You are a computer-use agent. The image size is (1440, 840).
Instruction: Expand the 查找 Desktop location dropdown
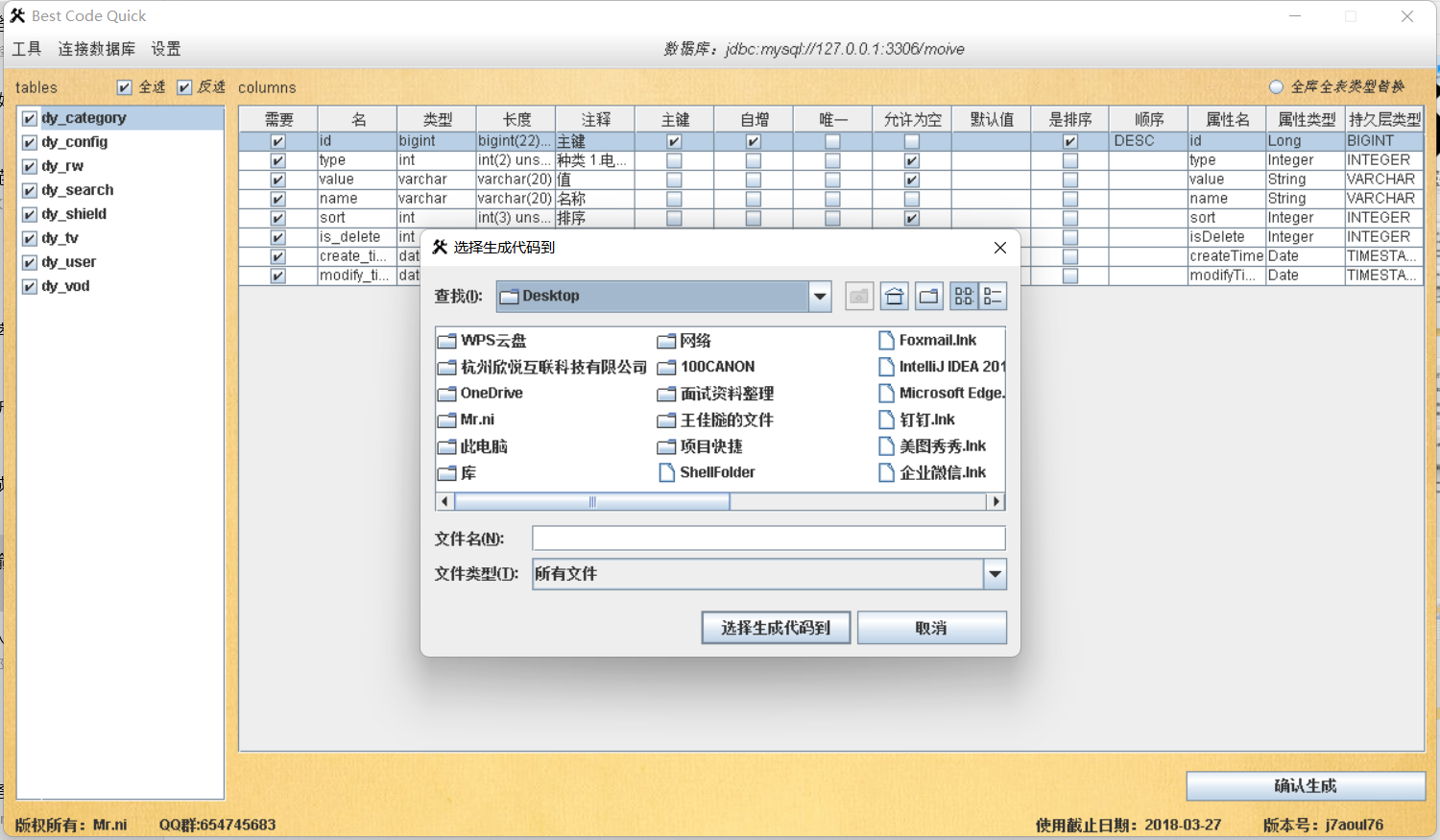820,297
